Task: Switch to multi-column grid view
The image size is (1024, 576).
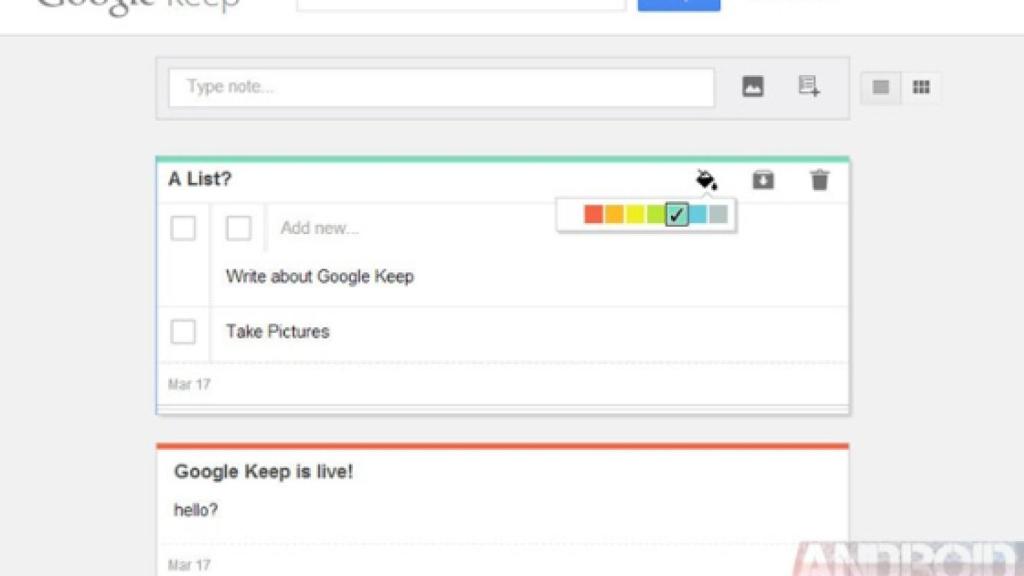Action: (920, 87)
